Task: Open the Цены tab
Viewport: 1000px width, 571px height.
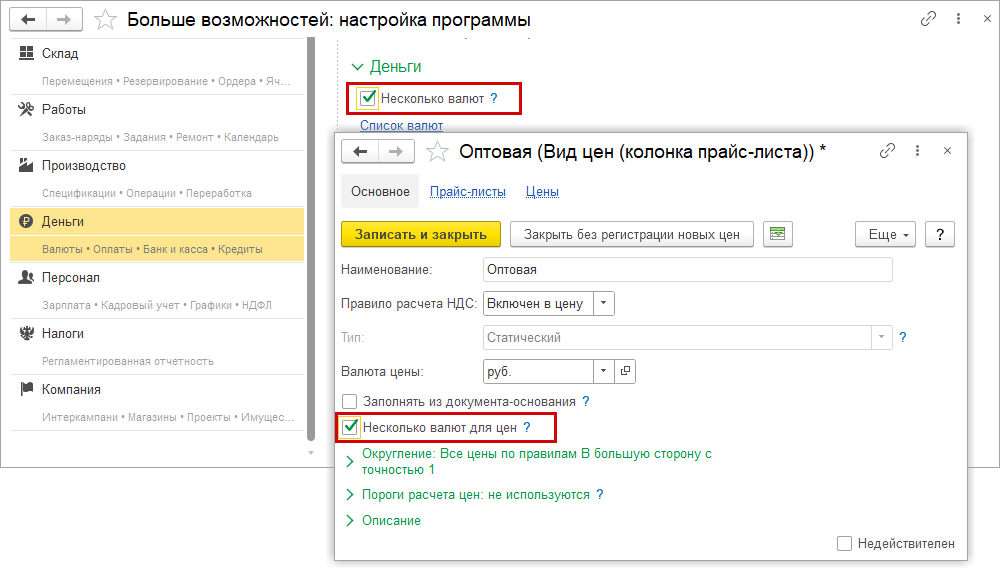Action: click(x=542, y=191)
